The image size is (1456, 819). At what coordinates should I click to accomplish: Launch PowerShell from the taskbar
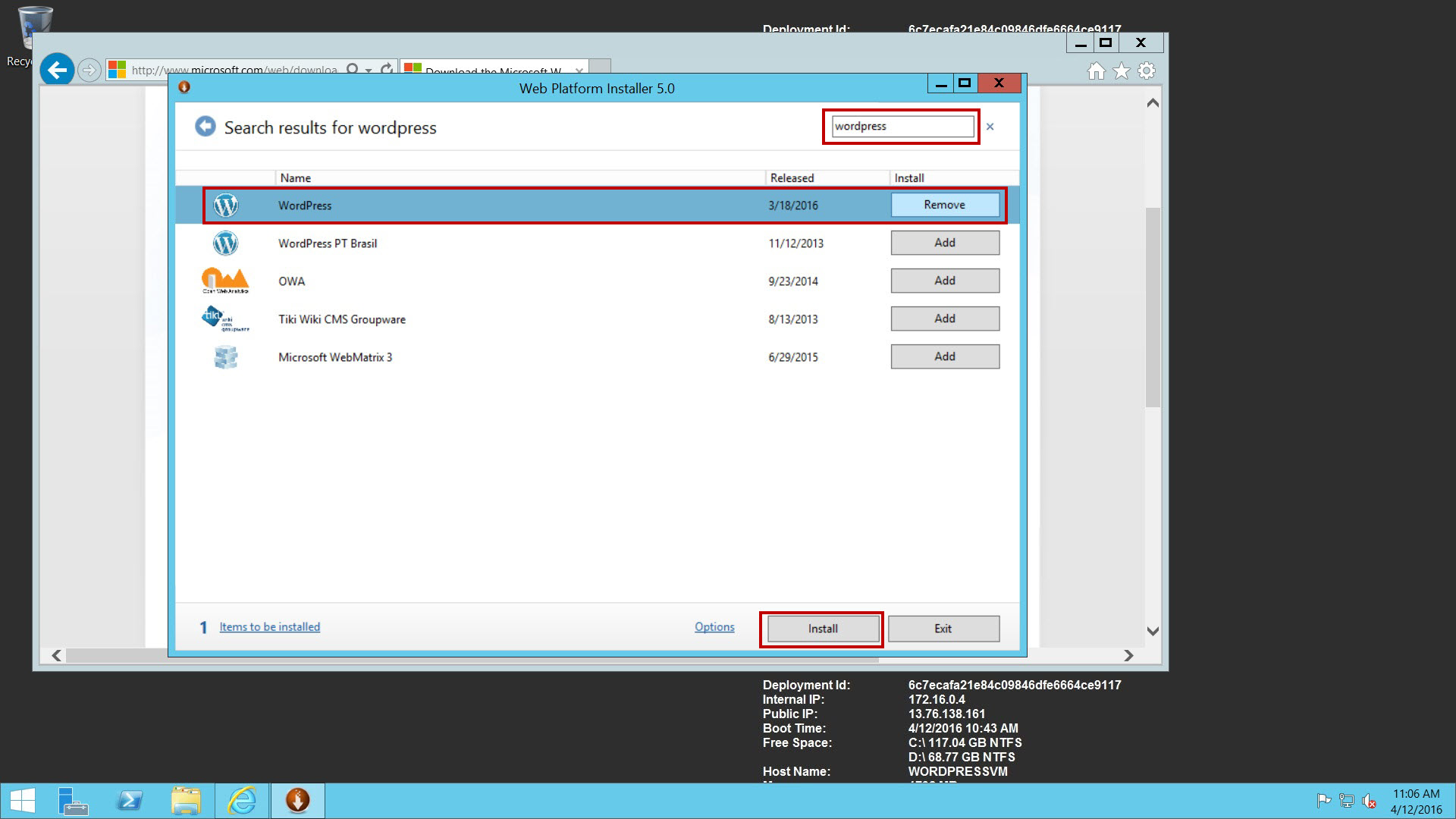pos(130,801)
